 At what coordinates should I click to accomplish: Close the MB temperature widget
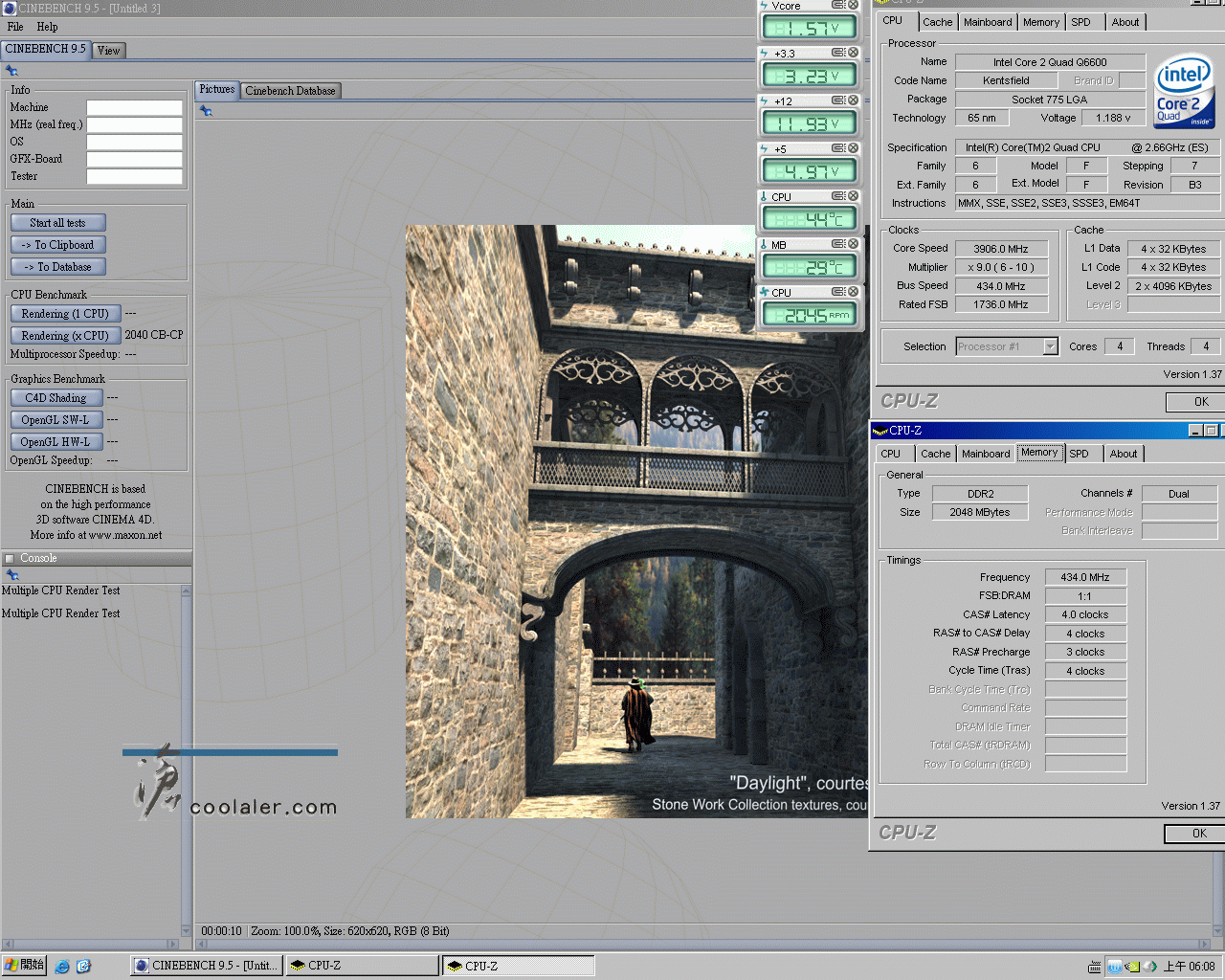(x=853, y=244)
